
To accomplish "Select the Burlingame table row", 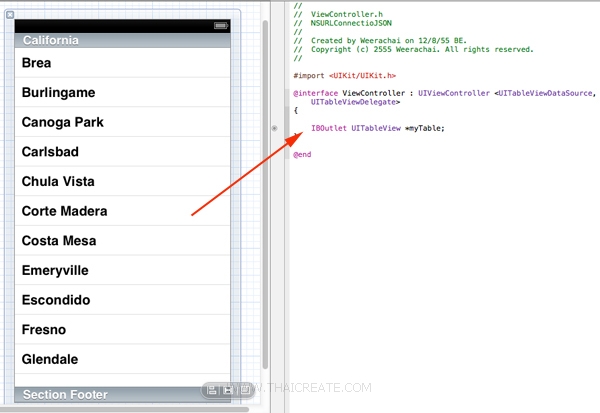I will coord(122,92).
